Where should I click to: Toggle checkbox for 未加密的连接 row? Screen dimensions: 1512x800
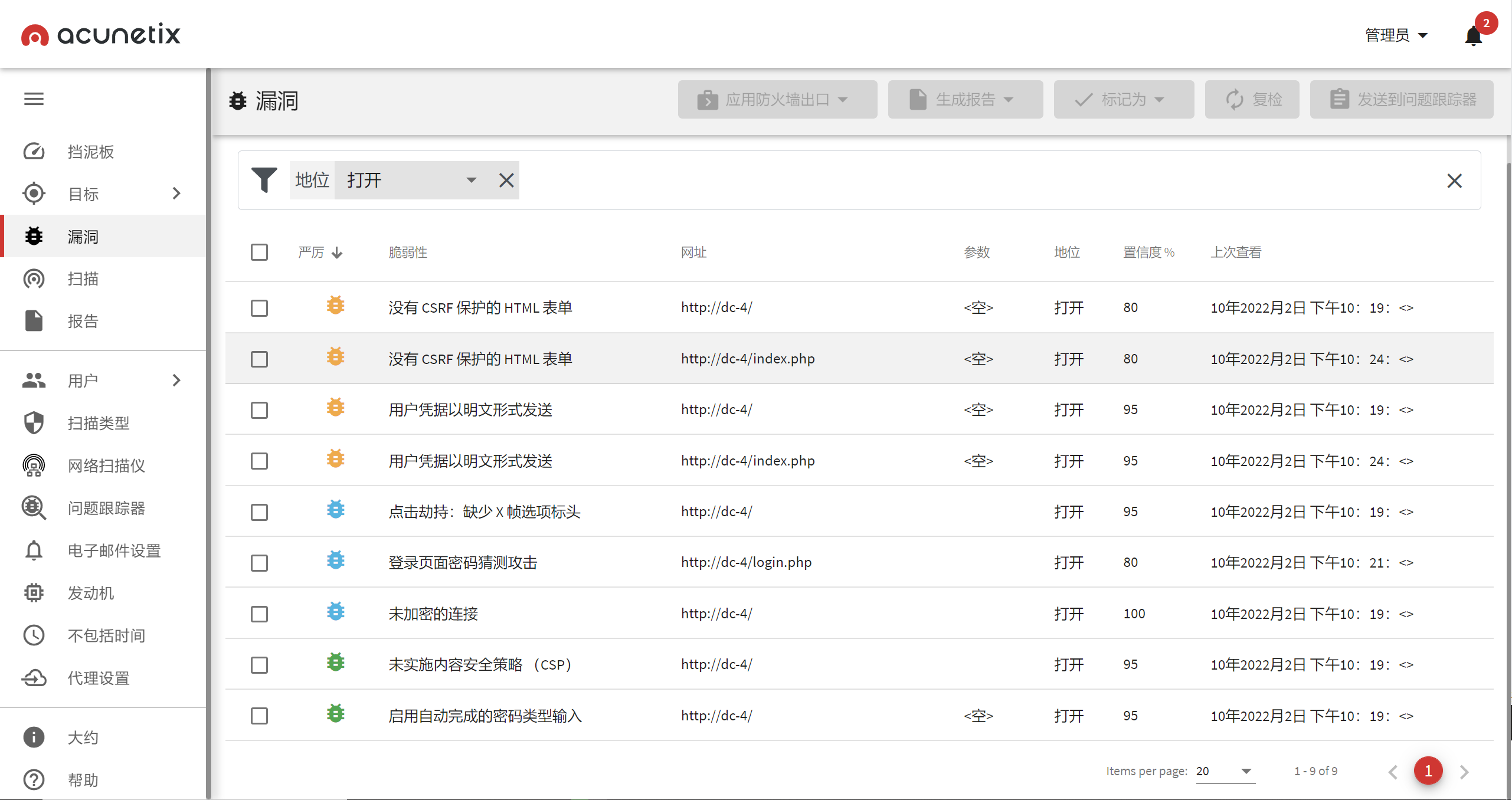pos(259,613)
